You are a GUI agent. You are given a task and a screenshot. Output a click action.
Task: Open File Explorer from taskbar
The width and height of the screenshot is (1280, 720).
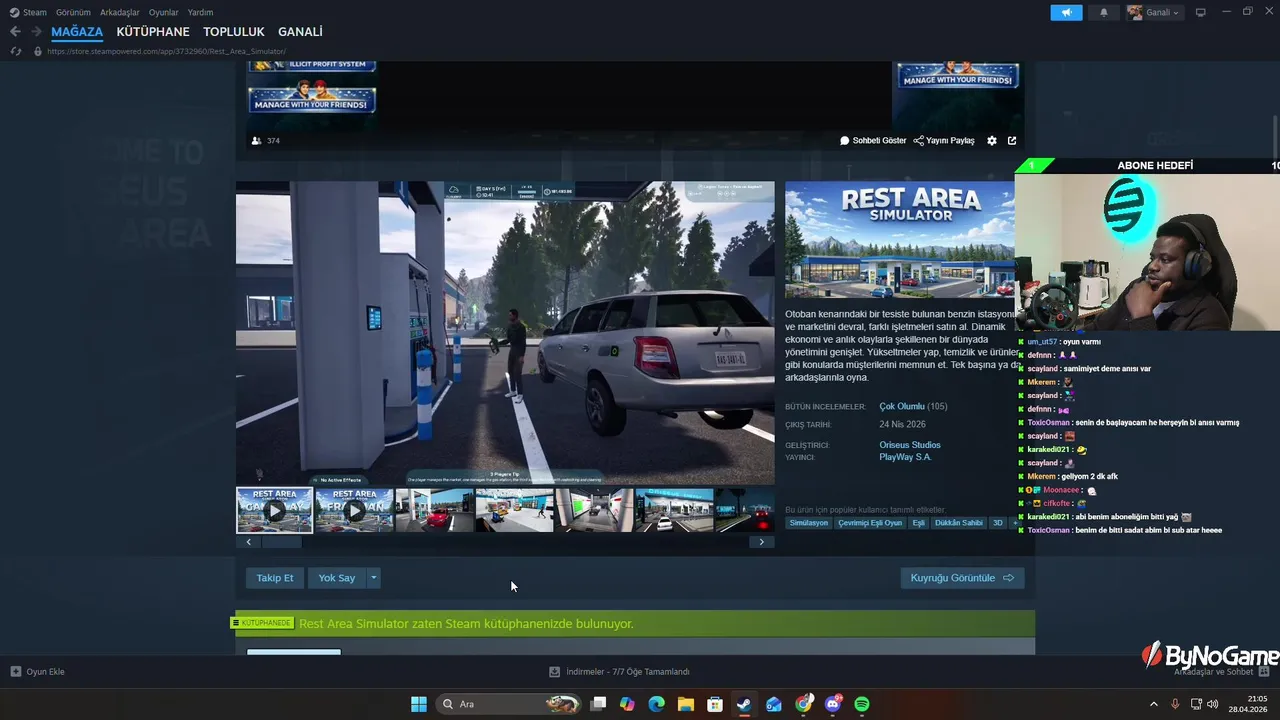686,704
